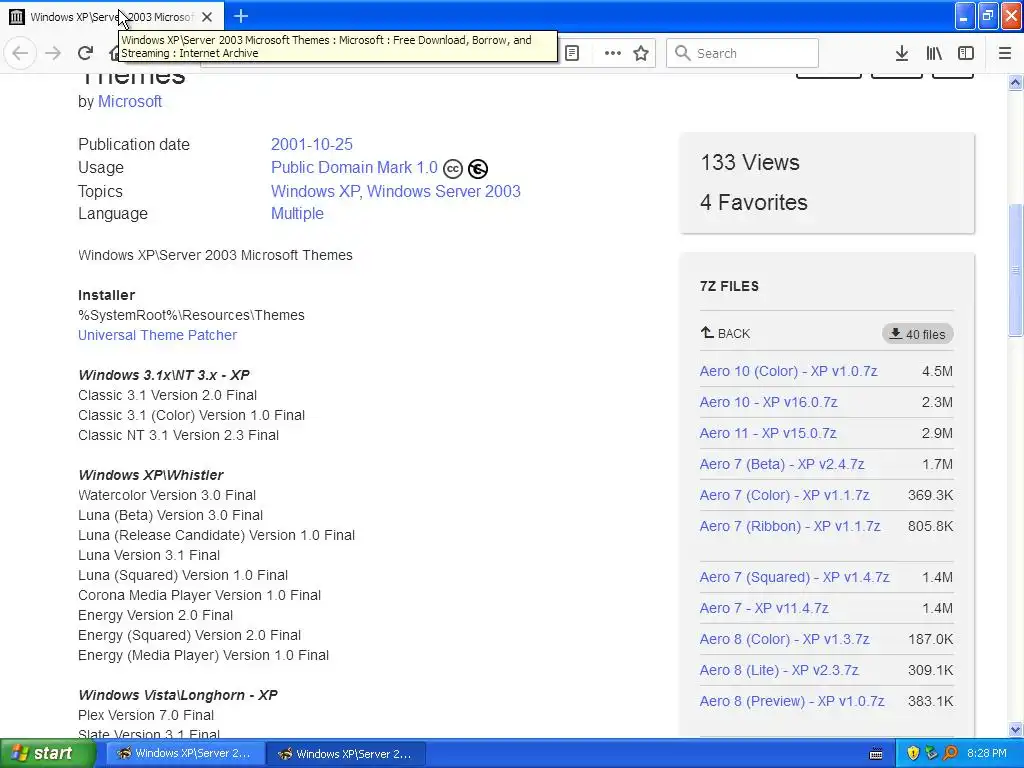Click the security shield tray icon

coord(913,753)
